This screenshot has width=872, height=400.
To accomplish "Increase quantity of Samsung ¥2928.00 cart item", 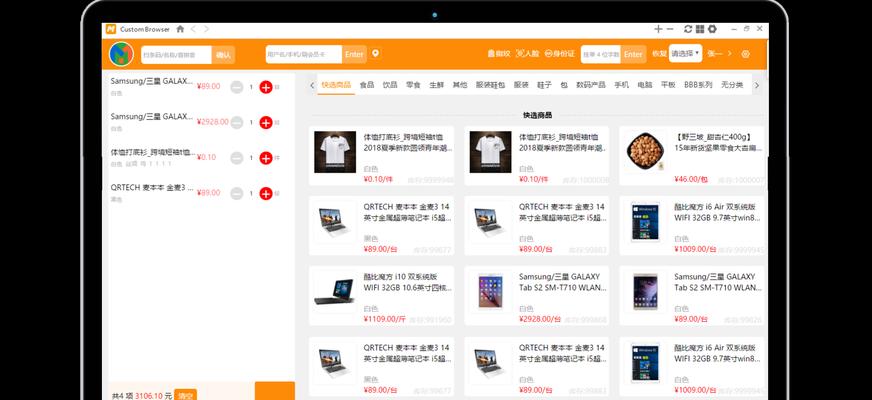I will pos(266,122).
